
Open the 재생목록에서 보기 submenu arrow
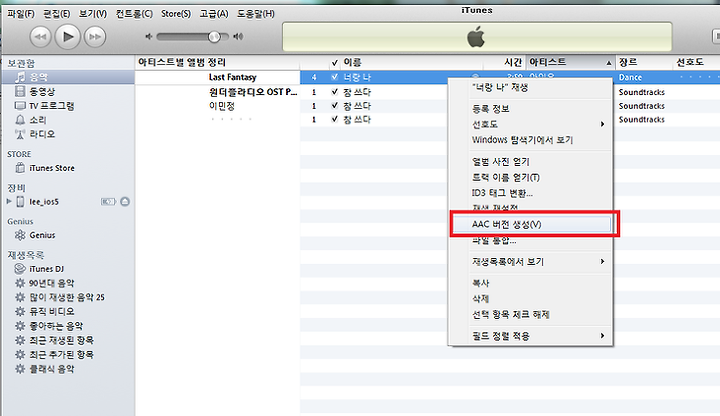[x=602, y=261]
